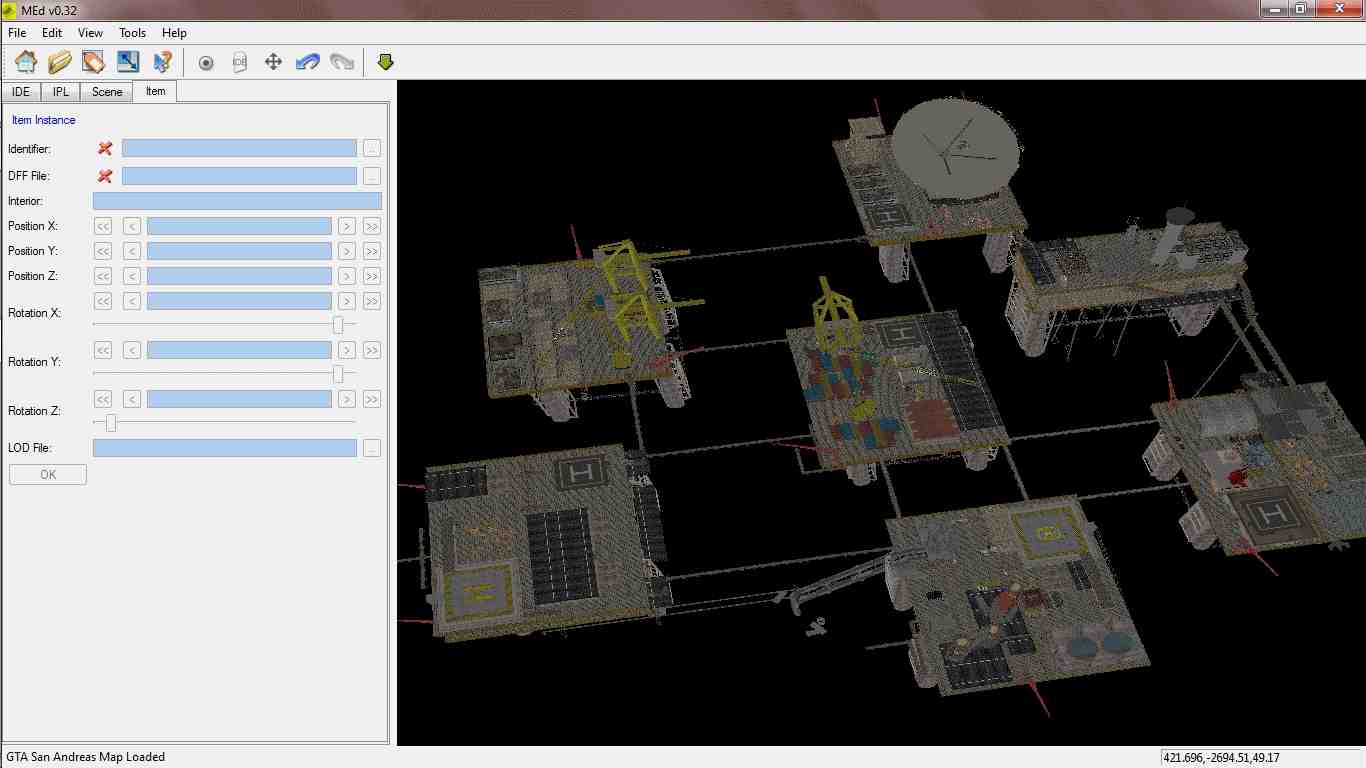The image size is (1366, 768).
Task: Select the four-way move arrows tool
Action: [x=273, y=62]
